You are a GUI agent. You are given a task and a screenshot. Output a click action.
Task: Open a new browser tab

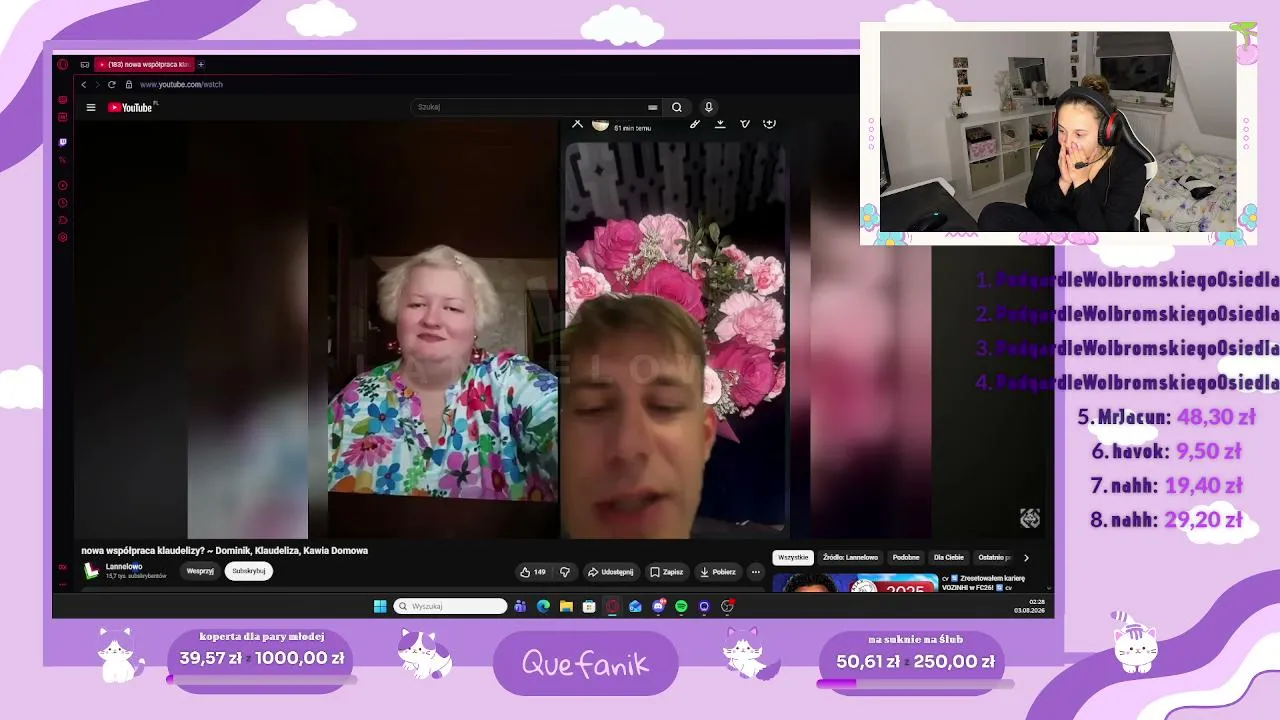[201, 64]
